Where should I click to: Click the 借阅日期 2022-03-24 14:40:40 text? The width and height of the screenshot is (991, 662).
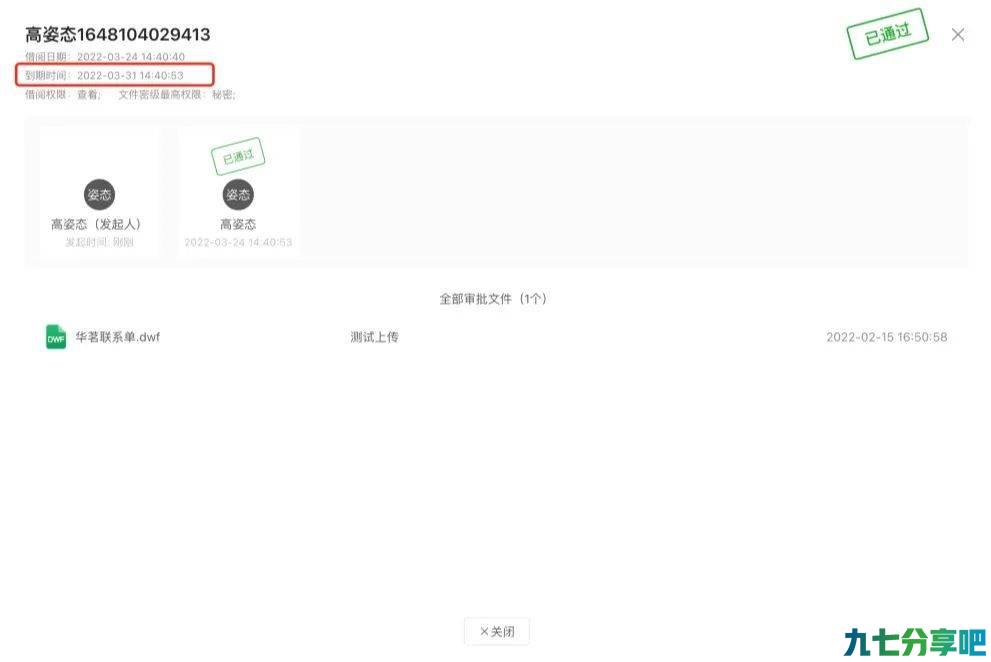(x=105, y=57)
